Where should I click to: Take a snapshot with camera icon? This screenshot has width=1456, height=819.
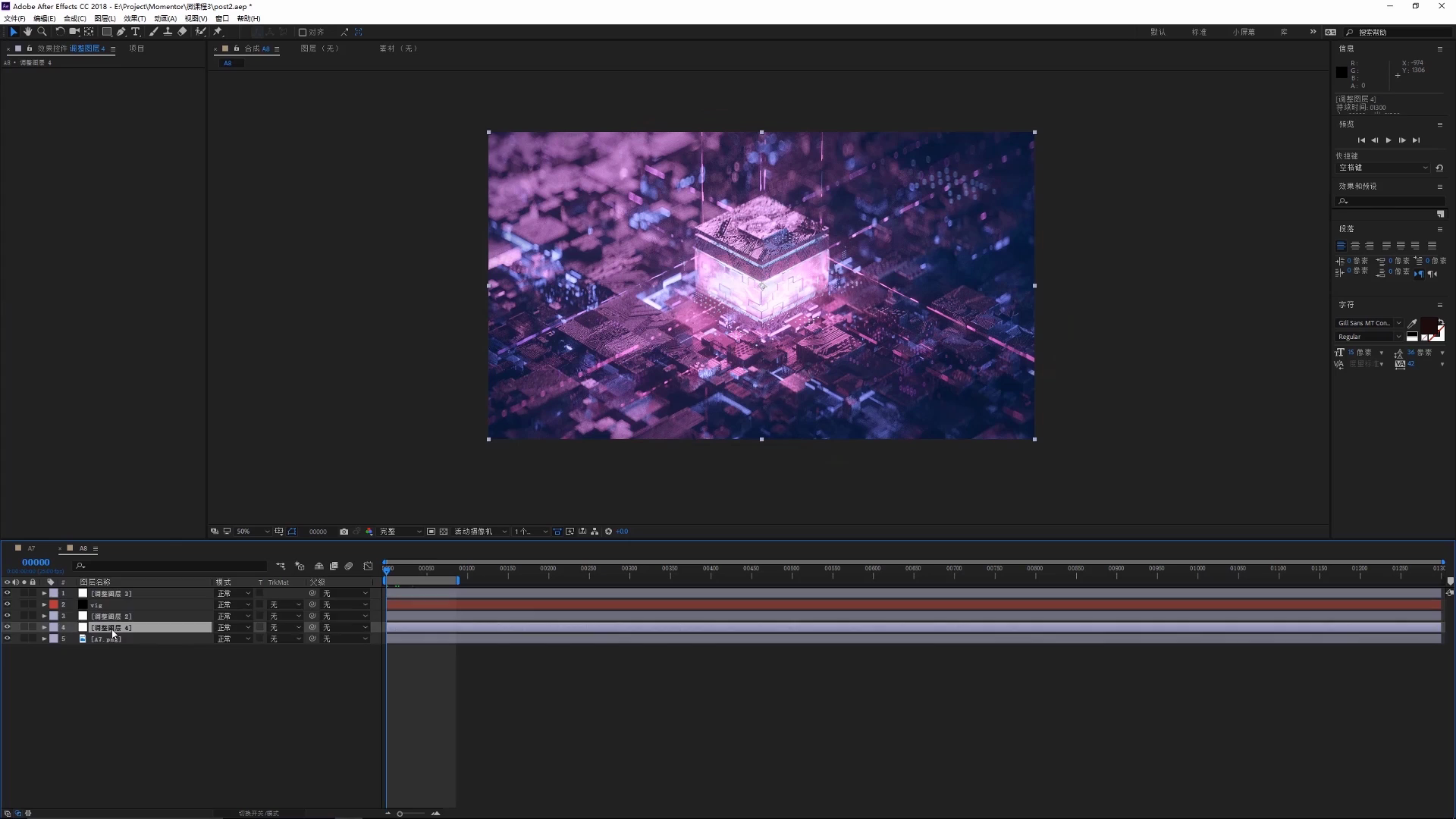[344, 532]
